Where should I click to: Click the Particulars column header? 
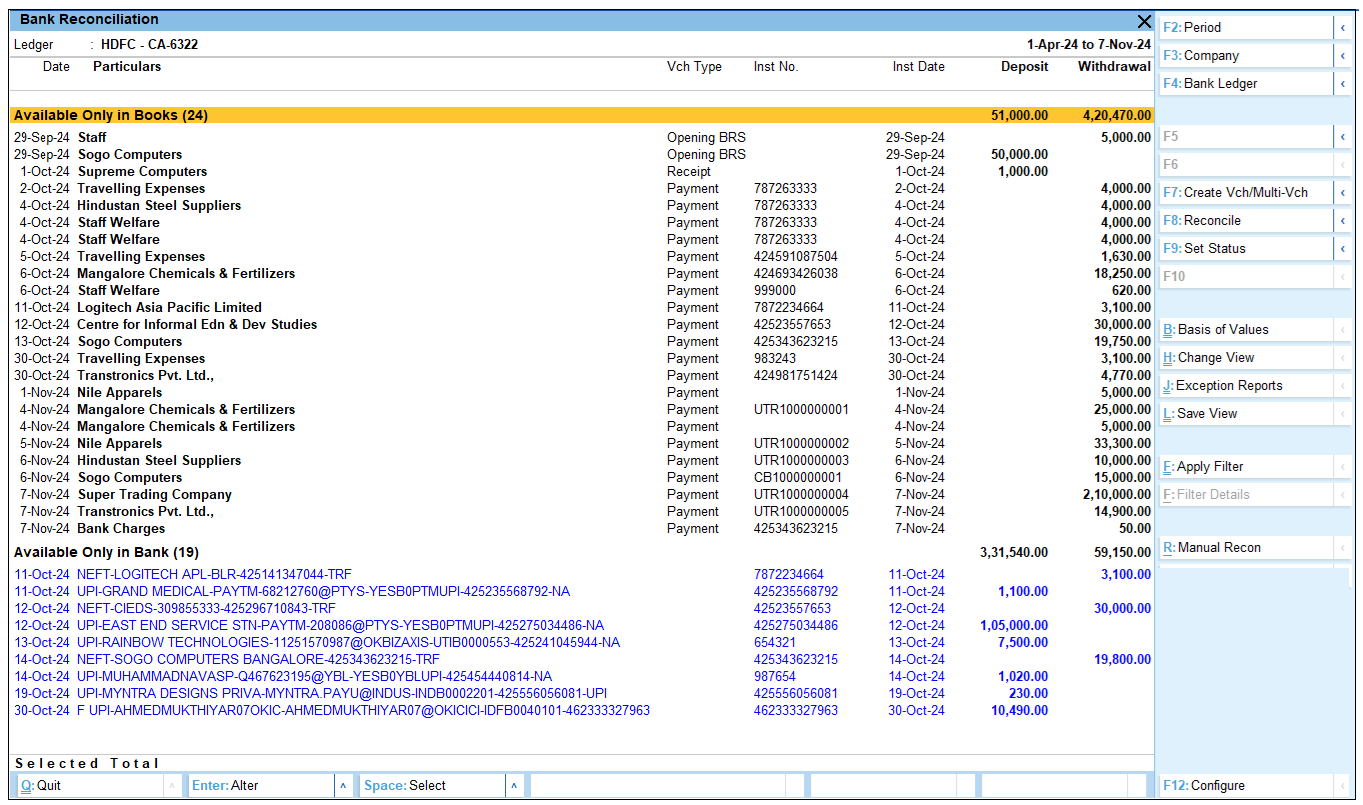point(127,67)
